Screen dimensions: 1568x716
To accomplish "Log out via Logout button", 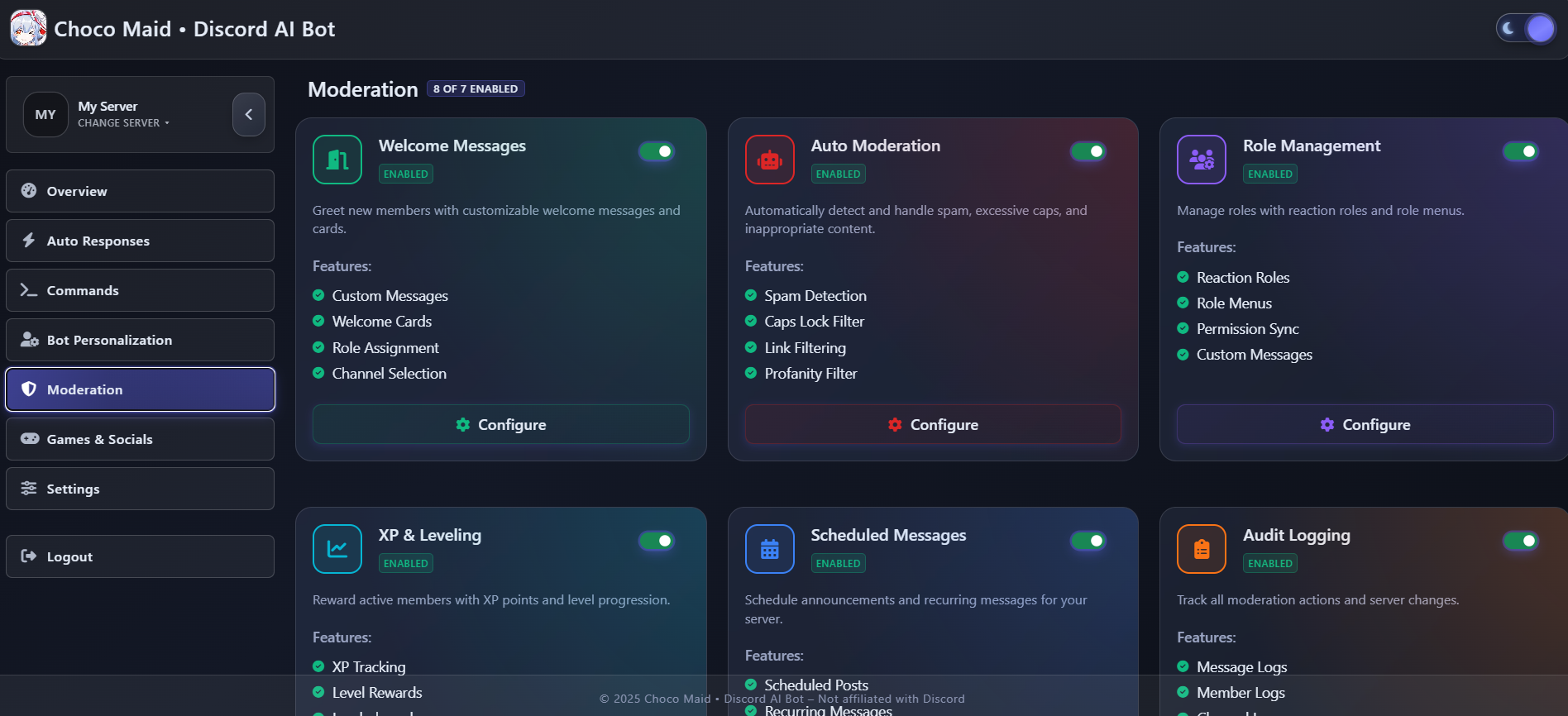I will (140, 556).
